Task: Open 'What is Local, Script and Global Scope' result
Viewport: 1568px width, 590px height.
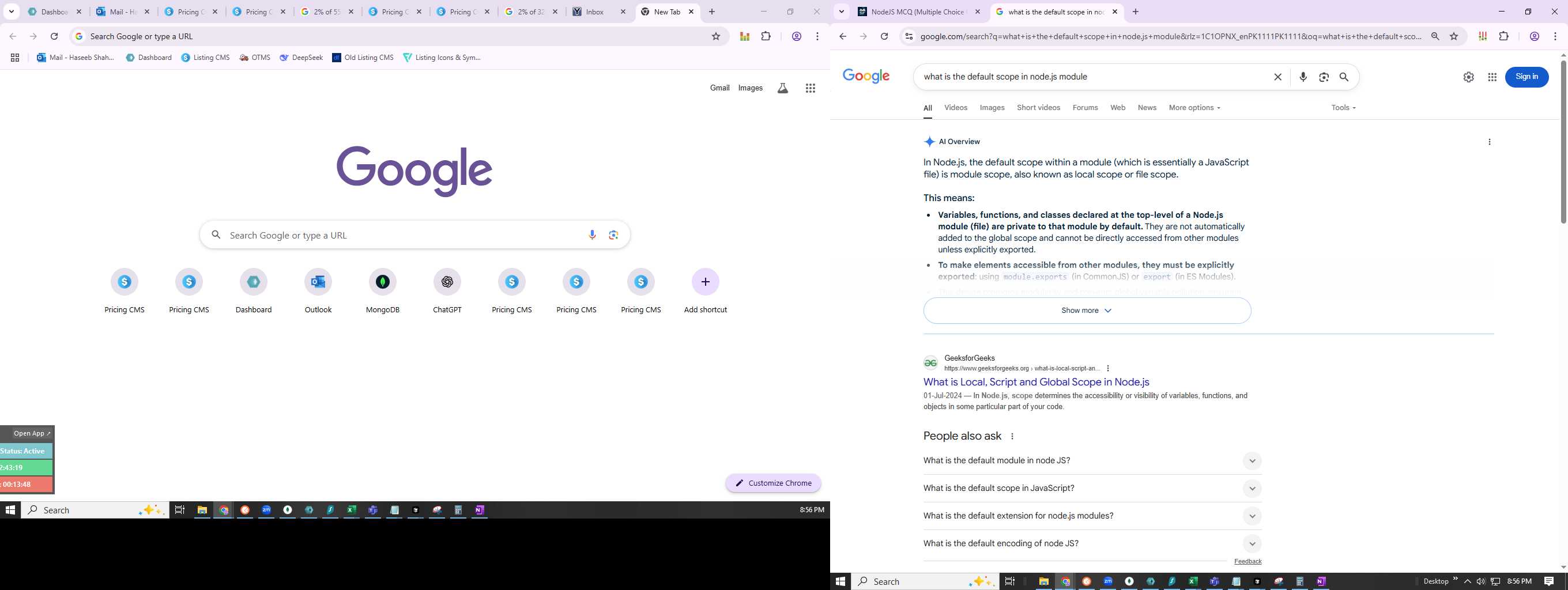Action: [x=1036, y=382]
